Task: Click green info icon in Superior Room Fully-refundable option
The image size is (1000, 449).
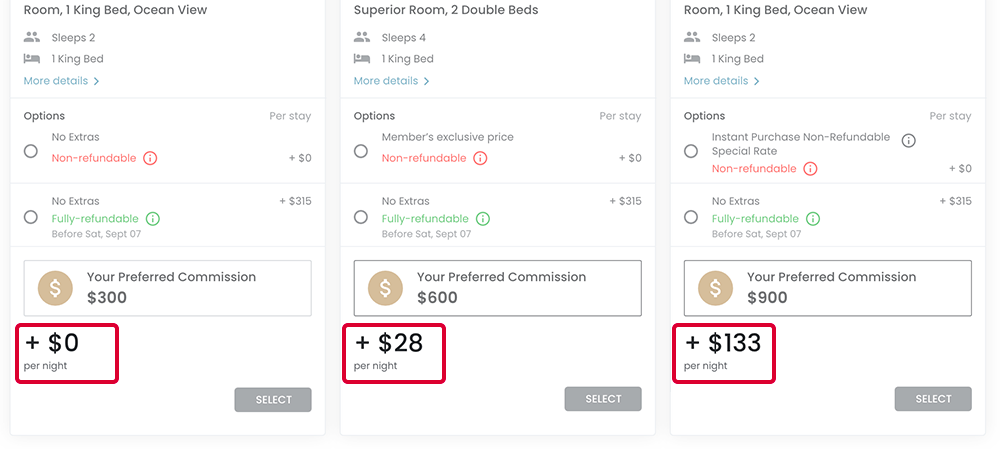Action: [483, 219]
